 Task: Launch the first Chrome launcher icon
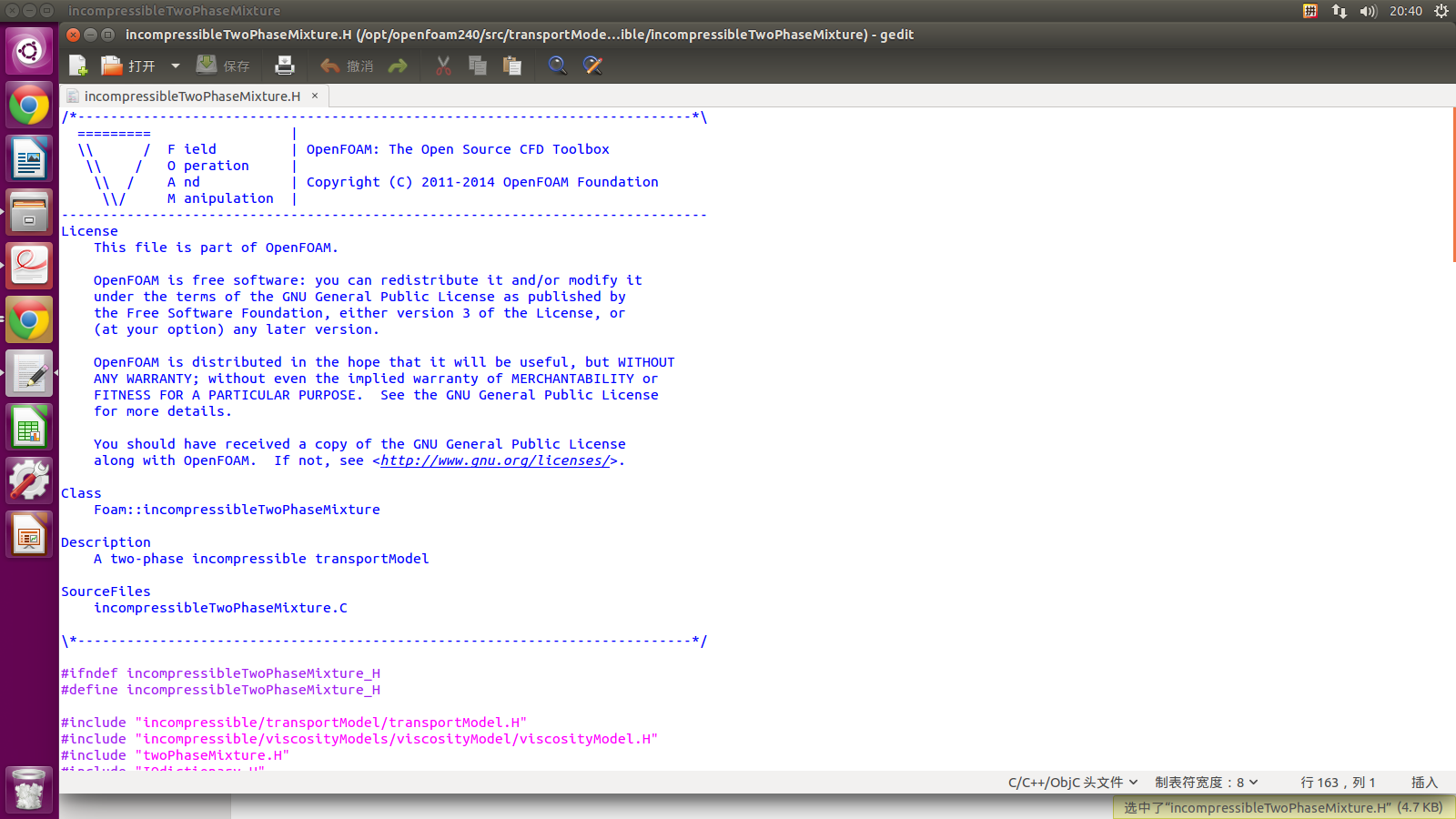click(29, 106)
